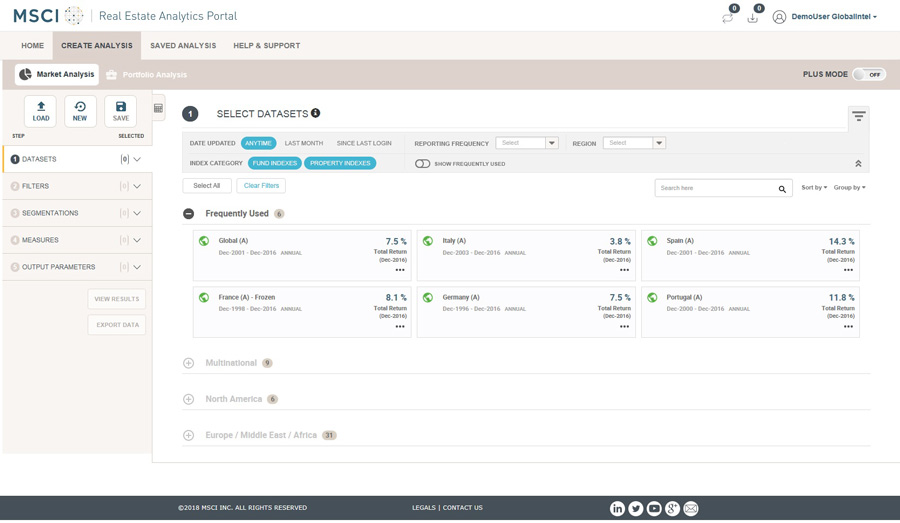Click the Clear Filters button
The image size is (900, 523).
(x=261, y=186)
